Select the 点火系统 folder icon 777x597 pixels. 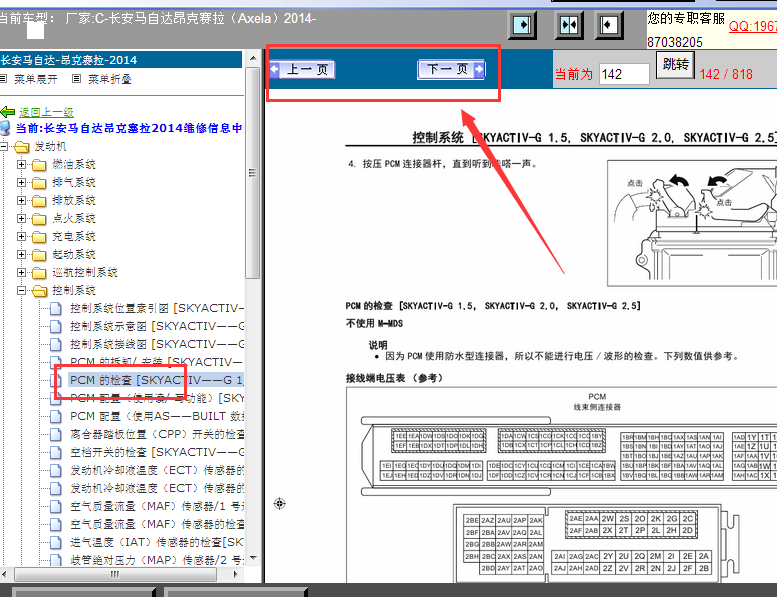click(x=39, y=218)
